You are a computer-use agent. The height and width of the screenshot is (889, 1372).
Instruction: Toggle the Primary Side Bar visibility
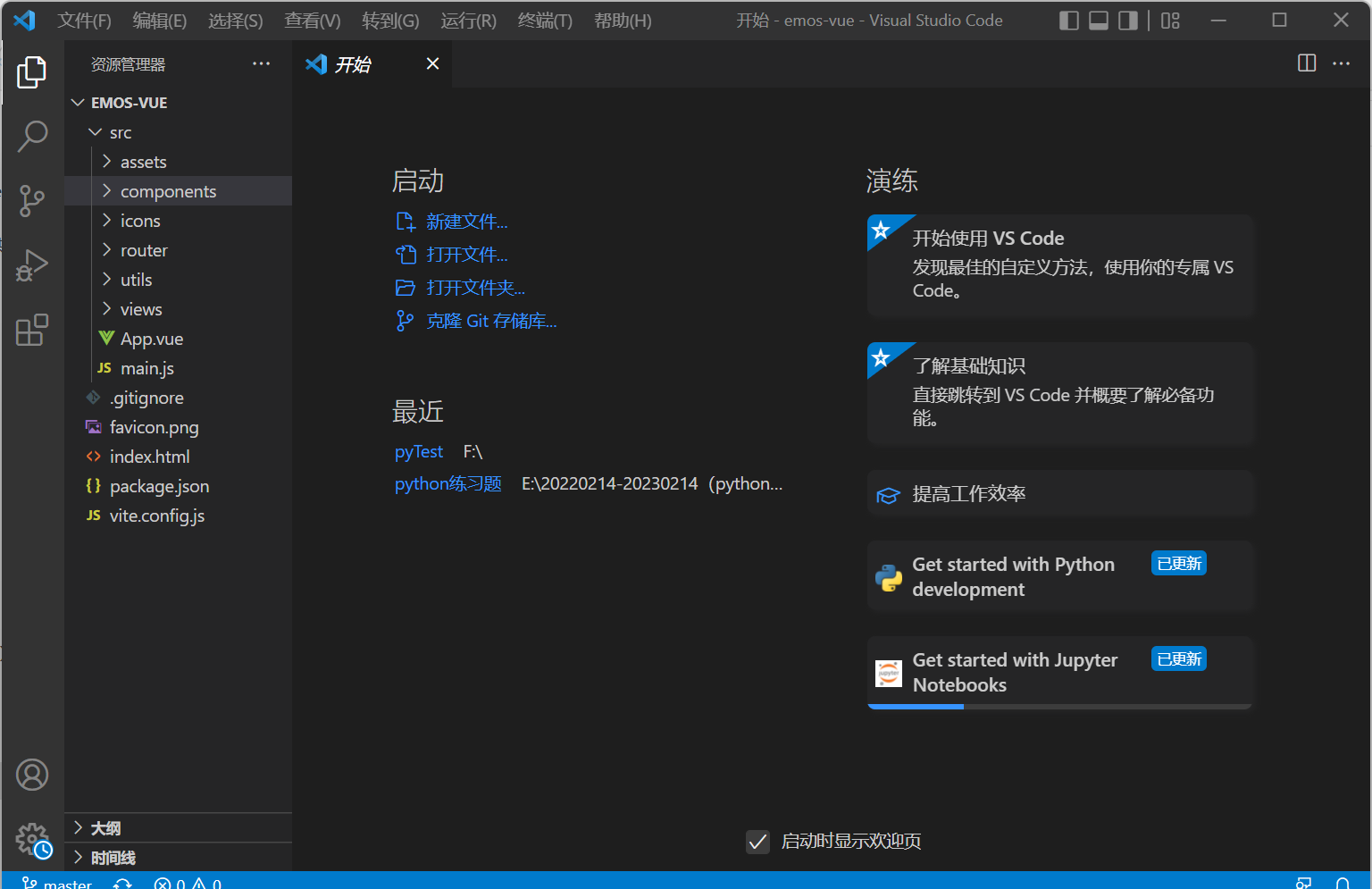[x=1069, y=21]
